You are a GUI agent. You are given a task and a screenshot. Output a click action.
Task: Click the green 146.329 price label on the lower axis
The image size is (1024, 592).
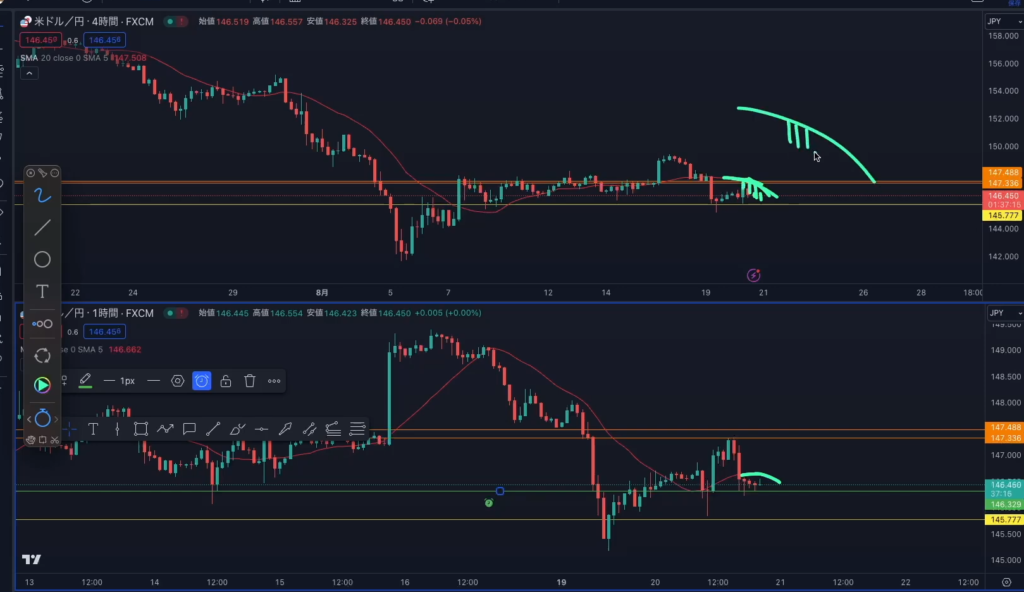pos(1004,504)
